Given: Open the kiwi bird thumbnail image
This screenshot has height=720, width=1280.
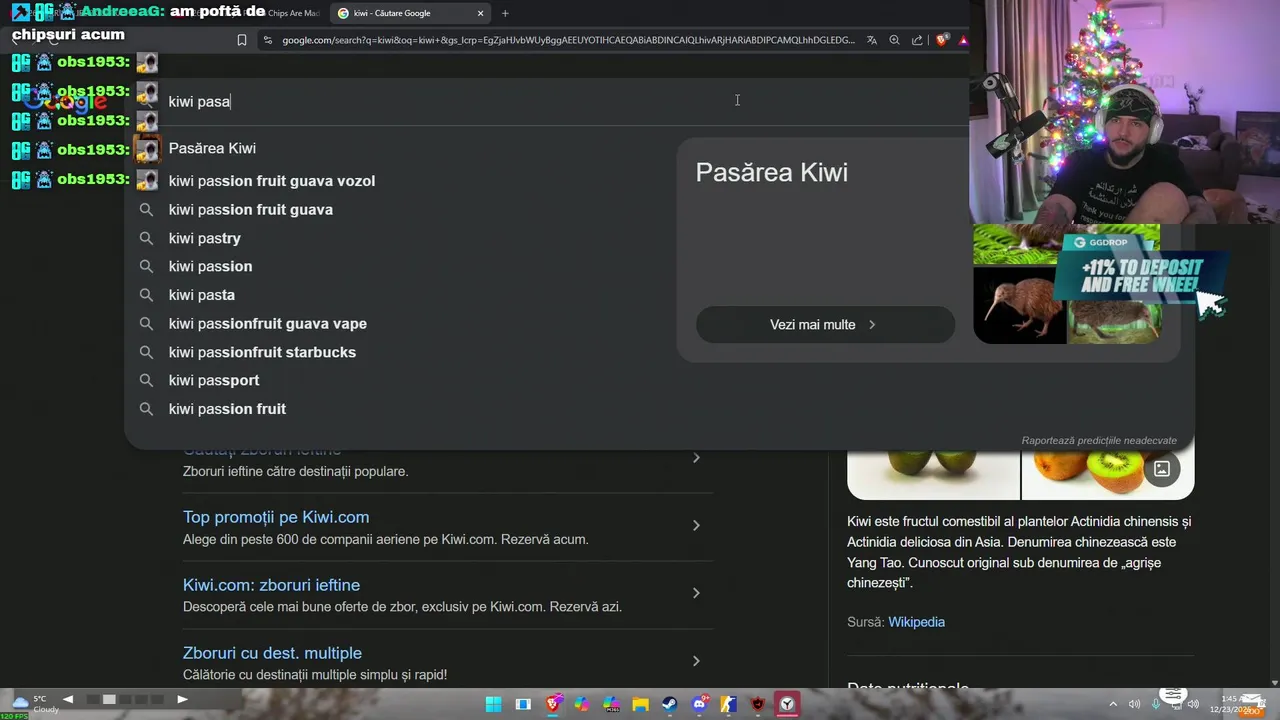Looking at the screenshot, I should (x=1019, y=304).
